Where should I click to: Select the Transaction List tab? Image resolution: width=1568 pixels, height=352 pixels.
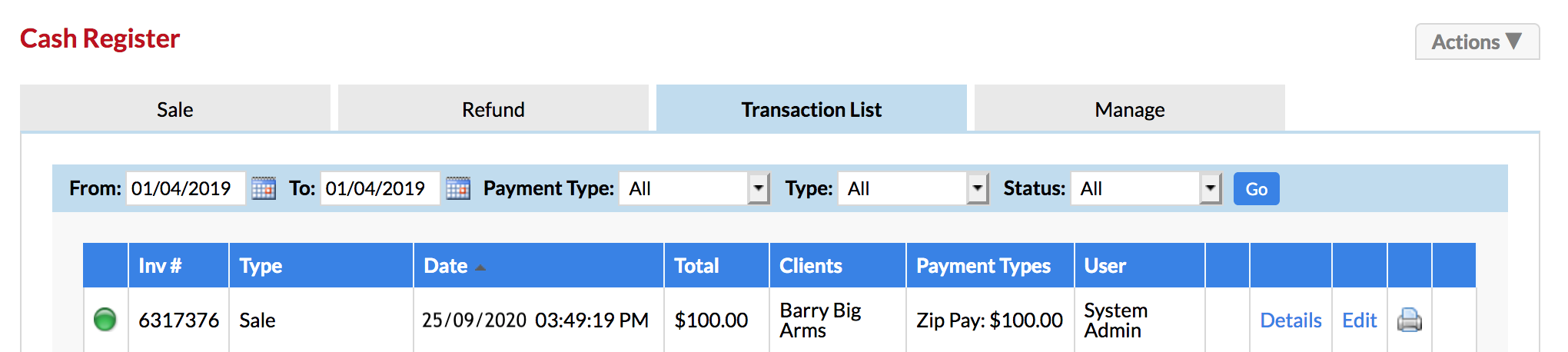(812, 109)
